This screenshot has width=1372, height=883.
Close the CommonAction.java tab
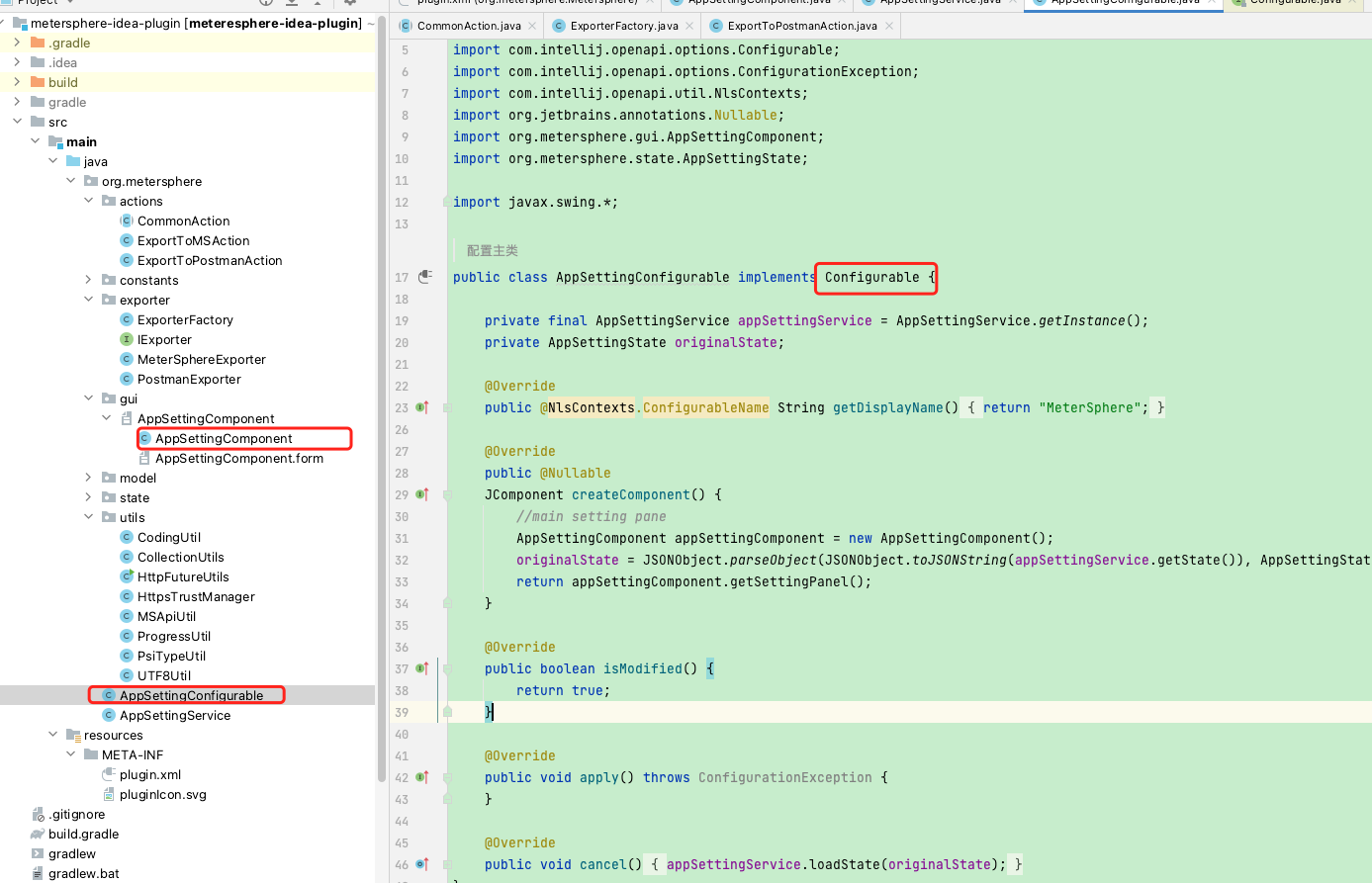point(532,26)
